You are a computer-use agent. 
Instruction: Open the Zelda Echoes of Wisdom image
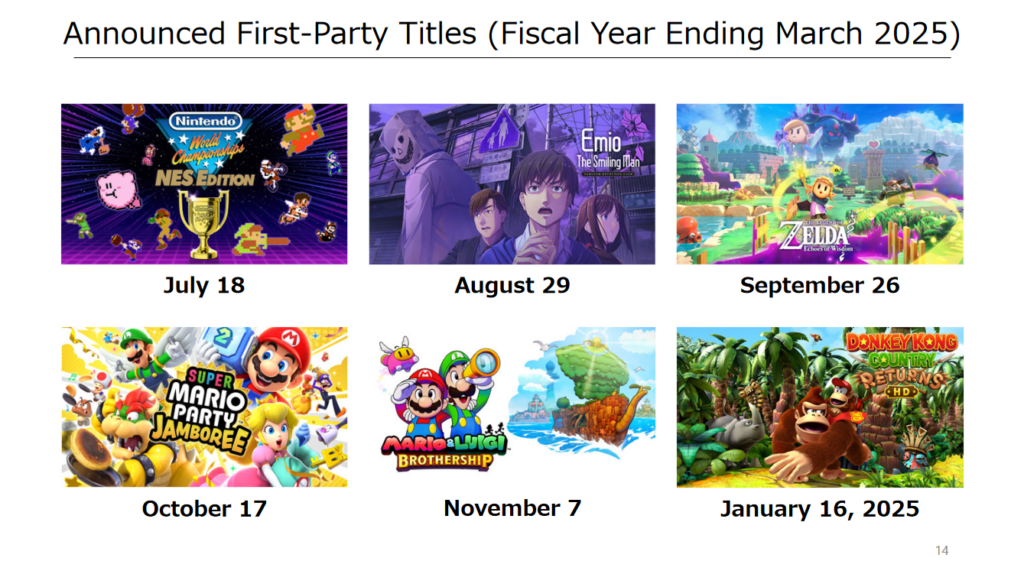coord(820,183)
